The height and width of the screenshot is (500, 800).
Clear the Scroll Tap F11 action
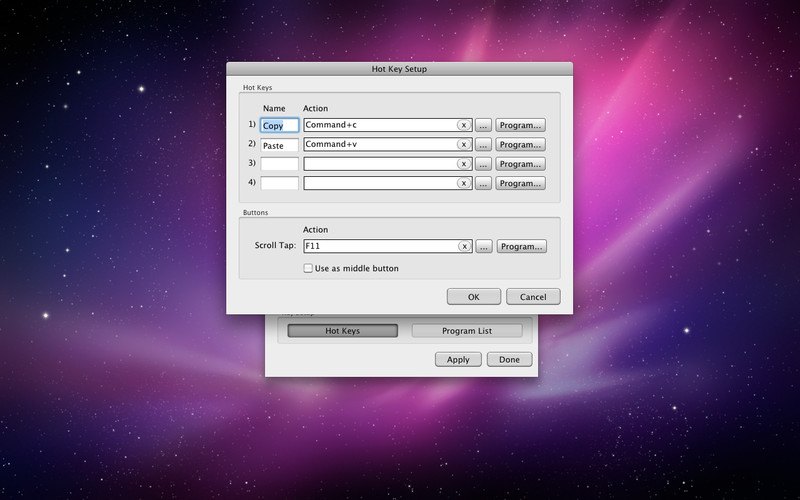tap(464, 246)
